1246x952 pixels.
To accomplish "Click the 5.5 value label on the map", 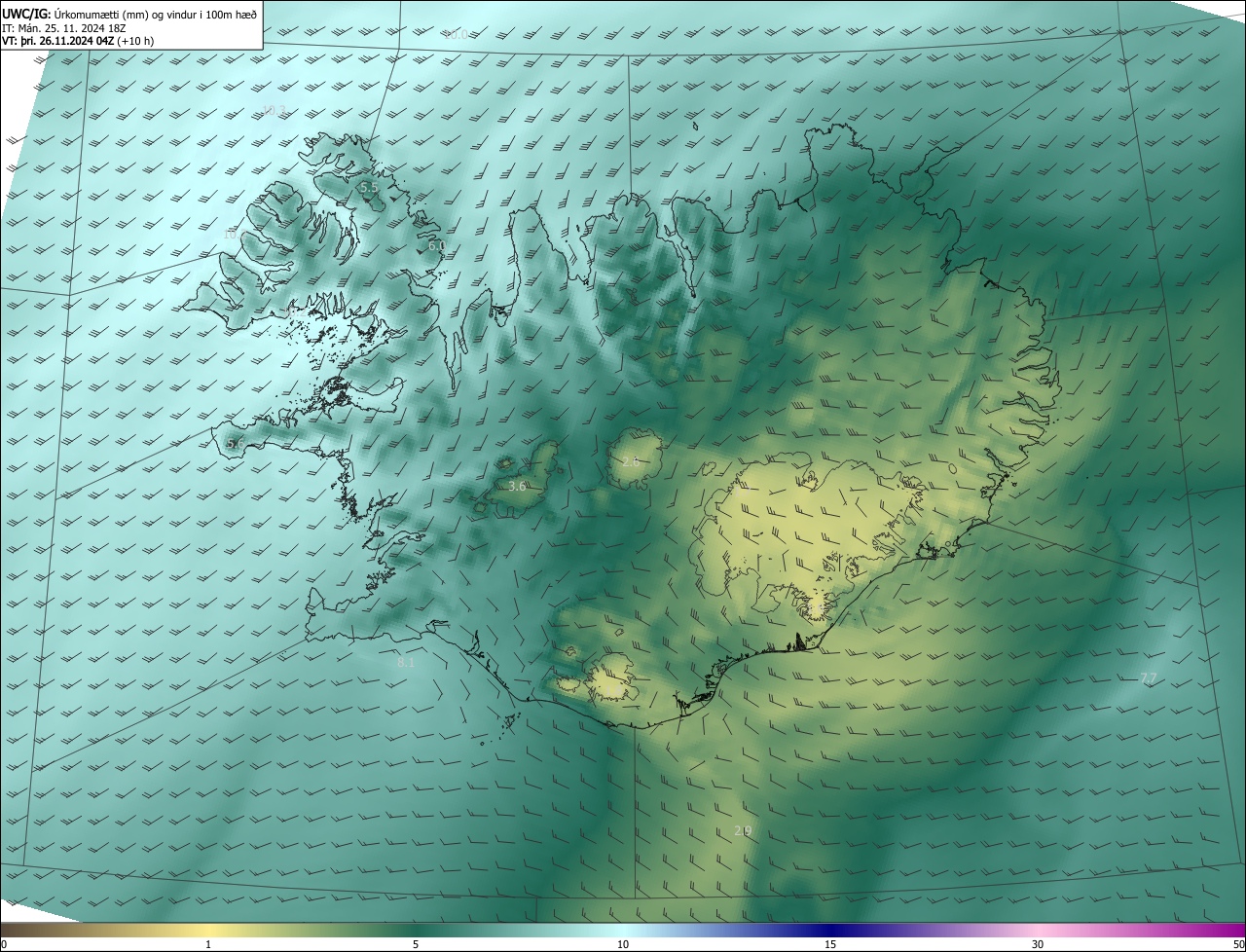I will click(x=368, y=187).
